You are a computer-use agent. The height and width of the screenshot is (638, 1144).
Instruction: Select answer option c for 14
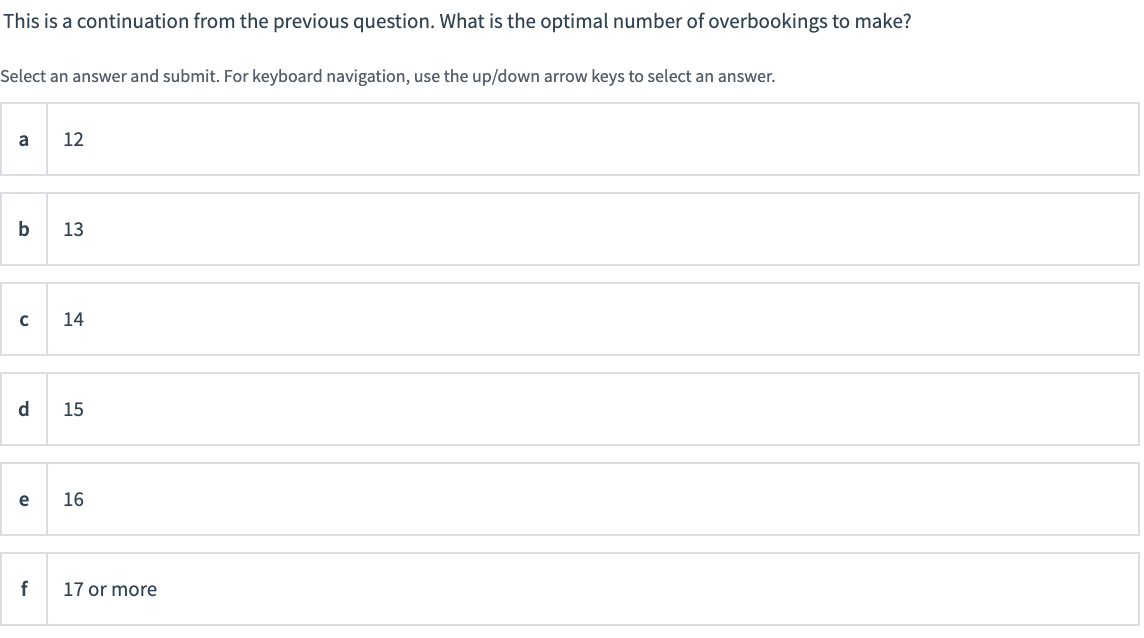[x=570, y=319]
